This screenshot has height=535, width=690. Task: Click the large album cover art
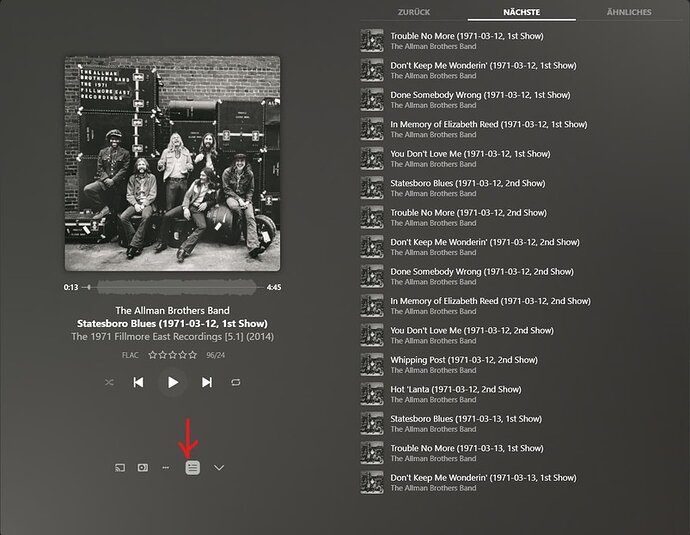click(x=172, y=163)
